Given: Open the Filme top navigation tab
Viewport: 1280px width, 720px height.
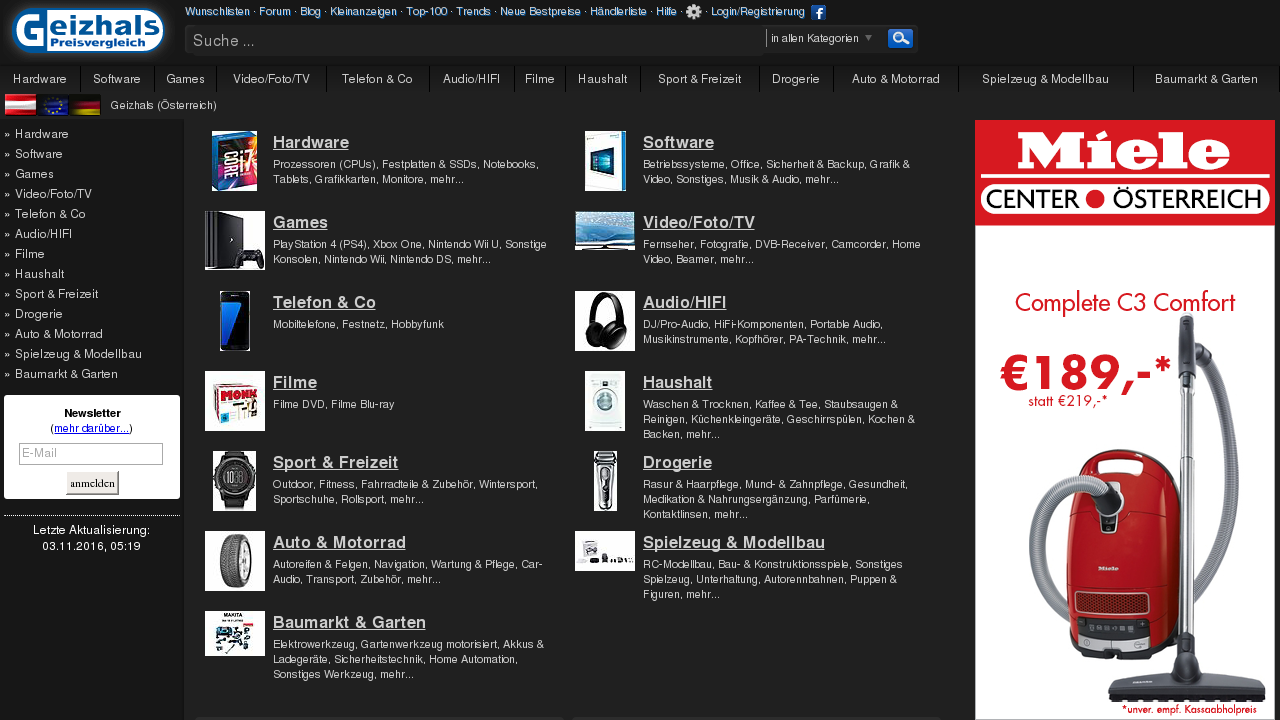Looking at the screenshot, I should [x=539, y=79].
